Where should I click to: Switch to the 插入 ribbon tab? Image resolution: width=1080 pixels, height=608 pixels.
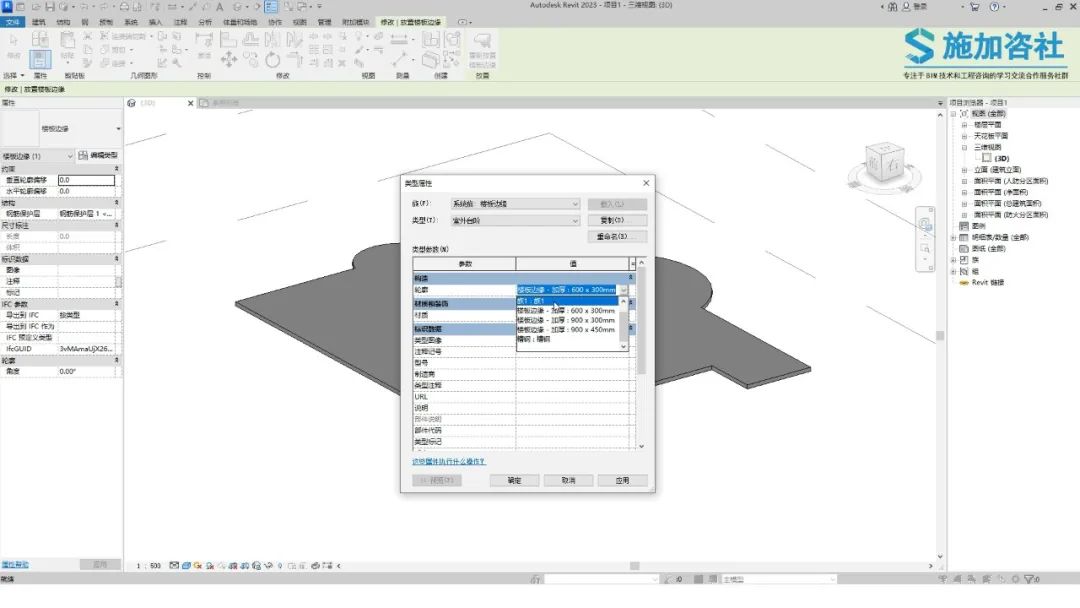click(156, 22)
